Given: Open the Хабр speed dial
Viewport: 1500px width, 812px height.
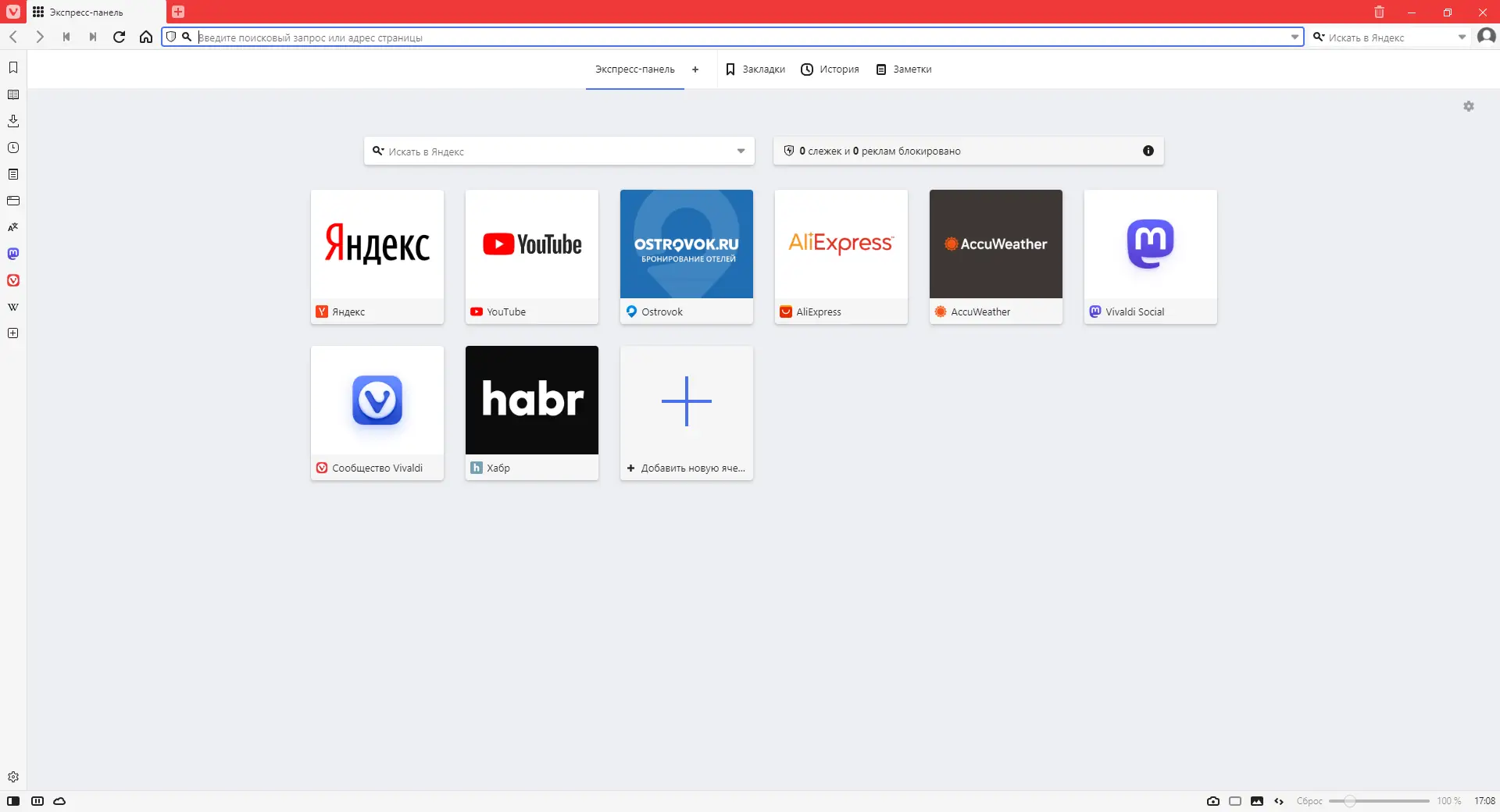Looking at the screenshot, I should (x=532, y=413).
